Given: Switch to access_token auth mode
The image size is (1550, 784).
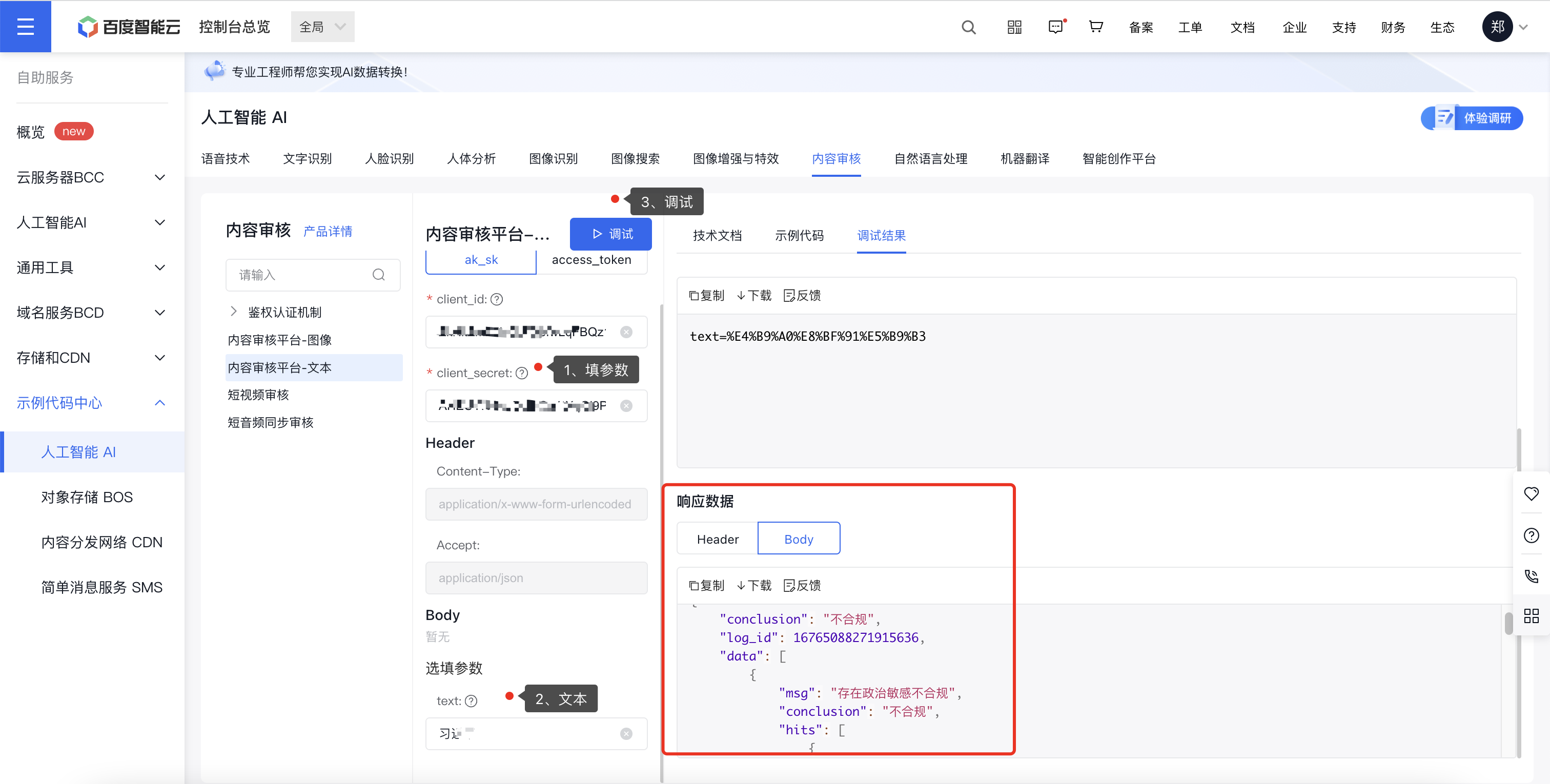Looking at the screenshot, I should click(x=592, y=260).
